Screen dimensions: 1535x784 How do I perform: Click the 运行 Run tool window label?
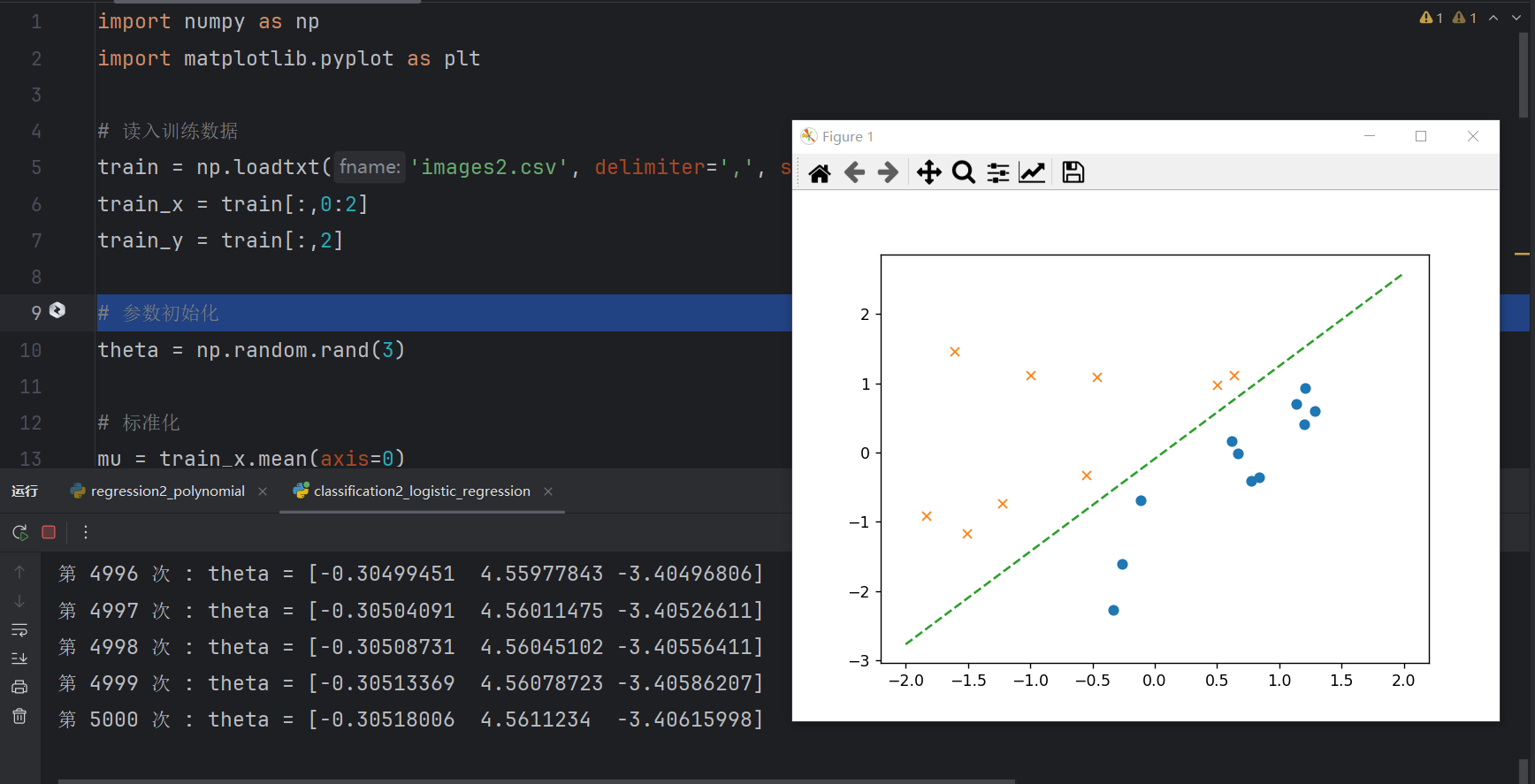(25, 491)
